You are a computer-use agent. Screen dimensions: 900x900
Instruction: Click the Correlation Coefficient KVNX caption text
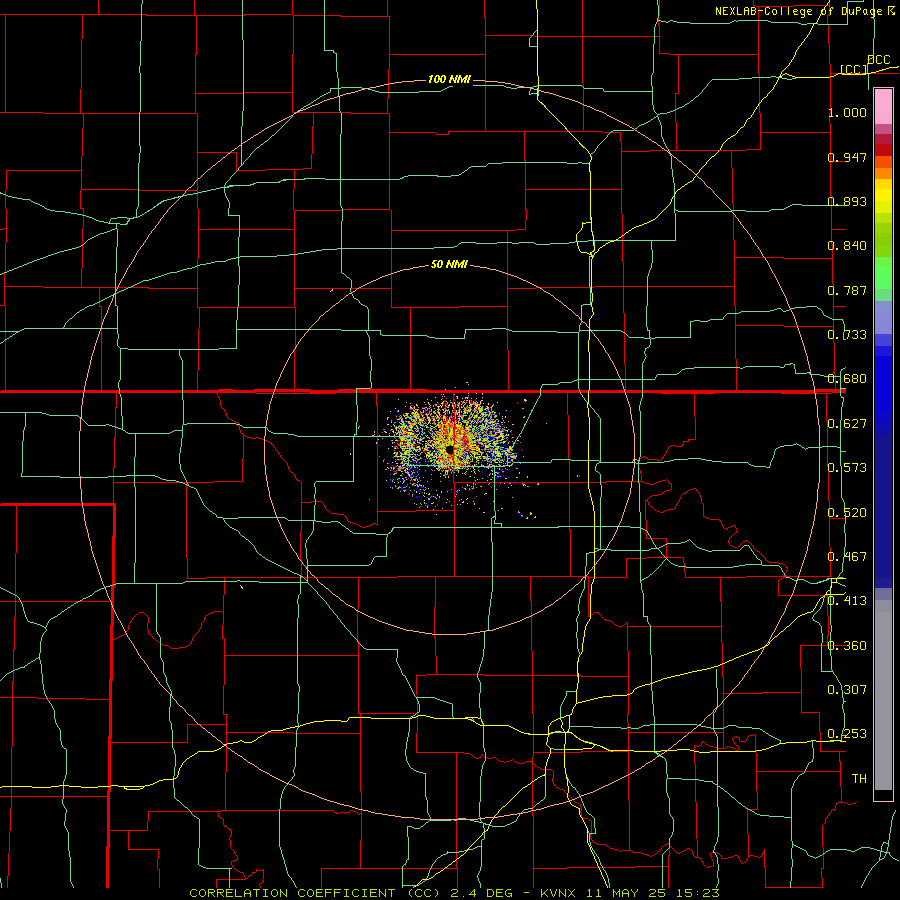click(454, 893)
